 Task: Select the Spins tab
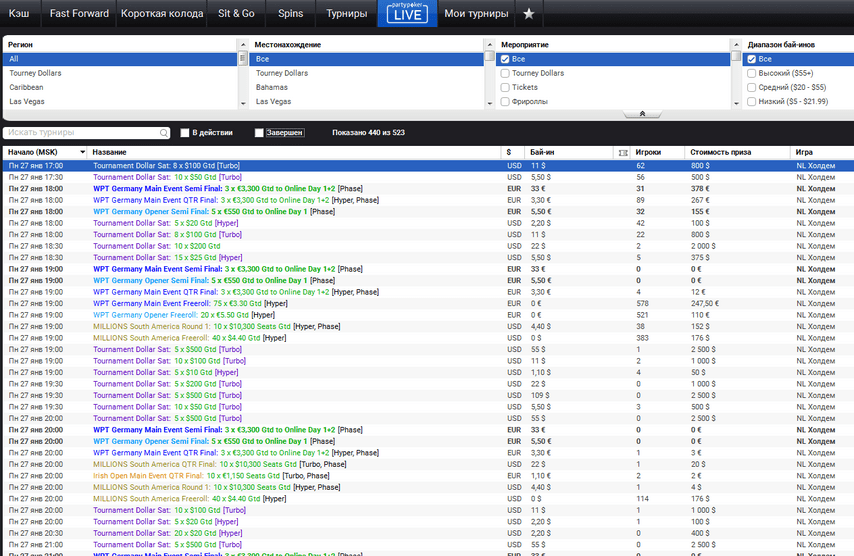click(290, 14)
